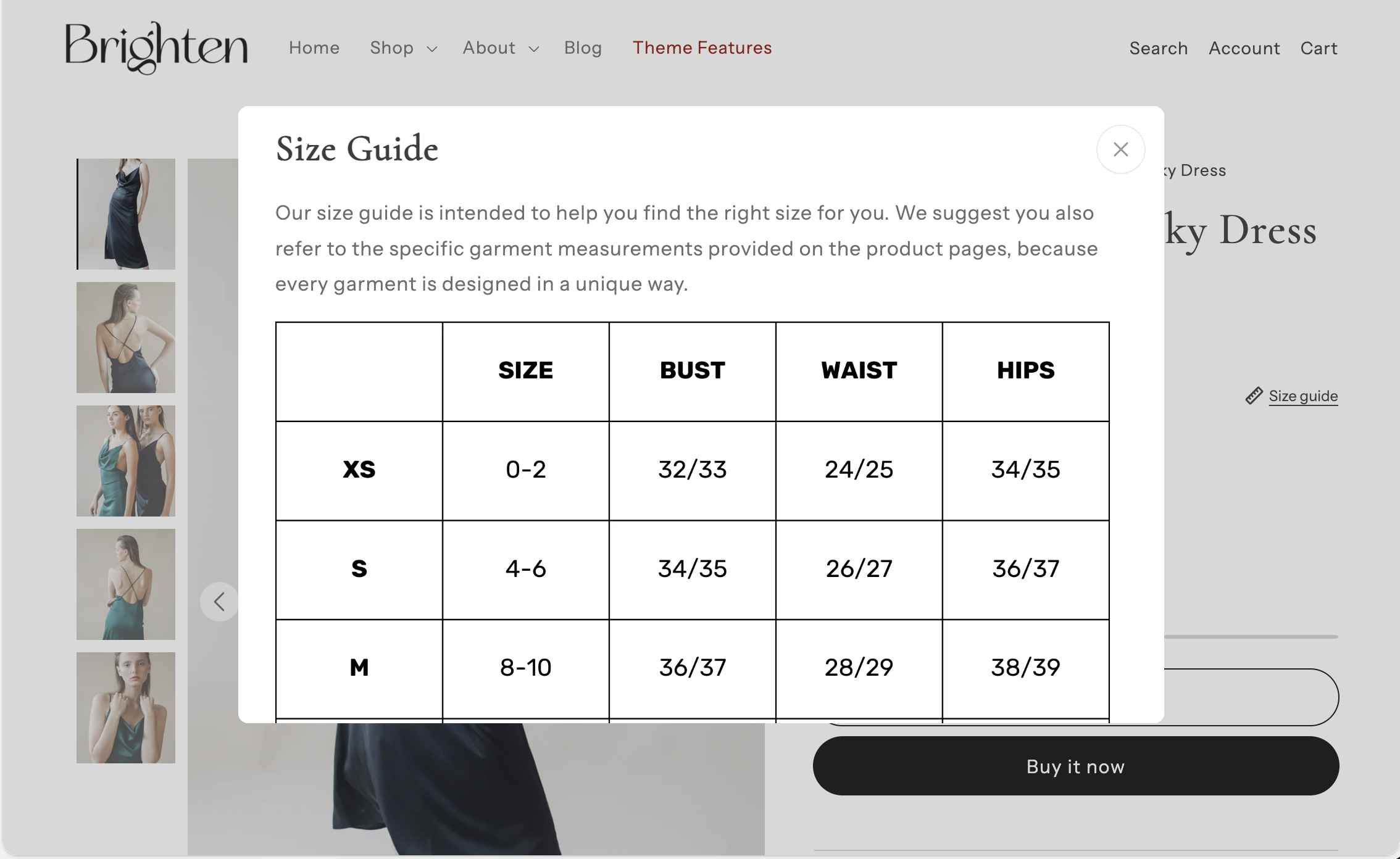
Task: Click the Dress breadcrumb text
Action: pos(1202,170)
